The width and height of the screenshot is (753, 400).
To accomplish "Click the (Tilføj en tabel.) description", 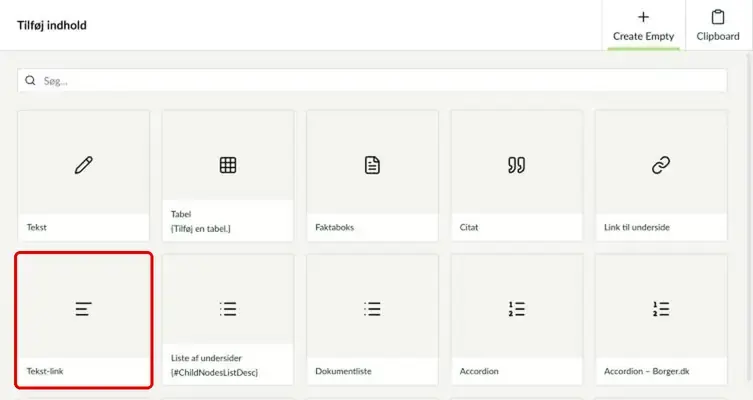I will click(201, 229).
